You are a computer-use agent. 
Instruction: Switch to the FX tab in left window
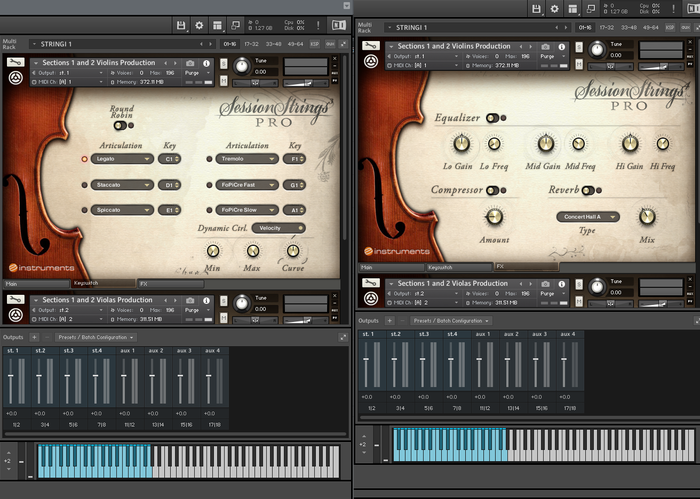(x=170, y=283)
